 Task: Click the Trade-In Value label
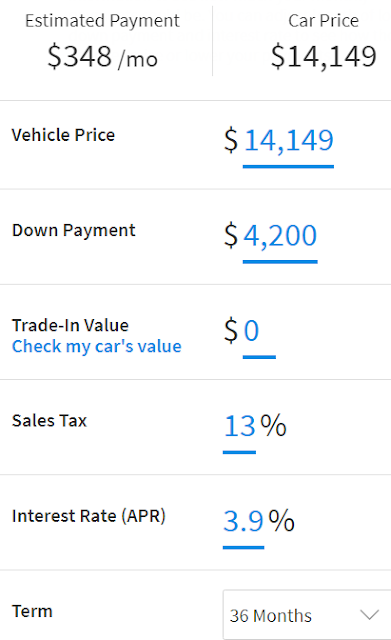(x=70, y=325)
